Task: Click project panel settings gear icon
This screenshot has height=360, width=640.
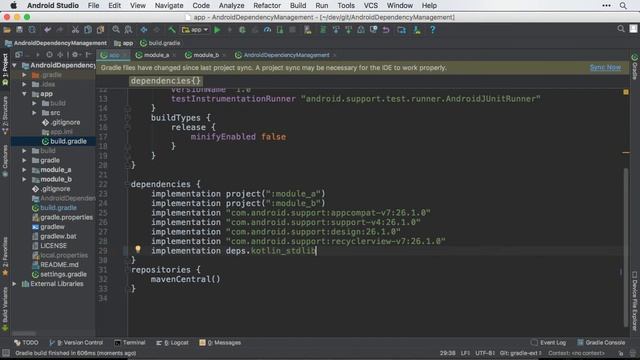Action: point(75,55)
